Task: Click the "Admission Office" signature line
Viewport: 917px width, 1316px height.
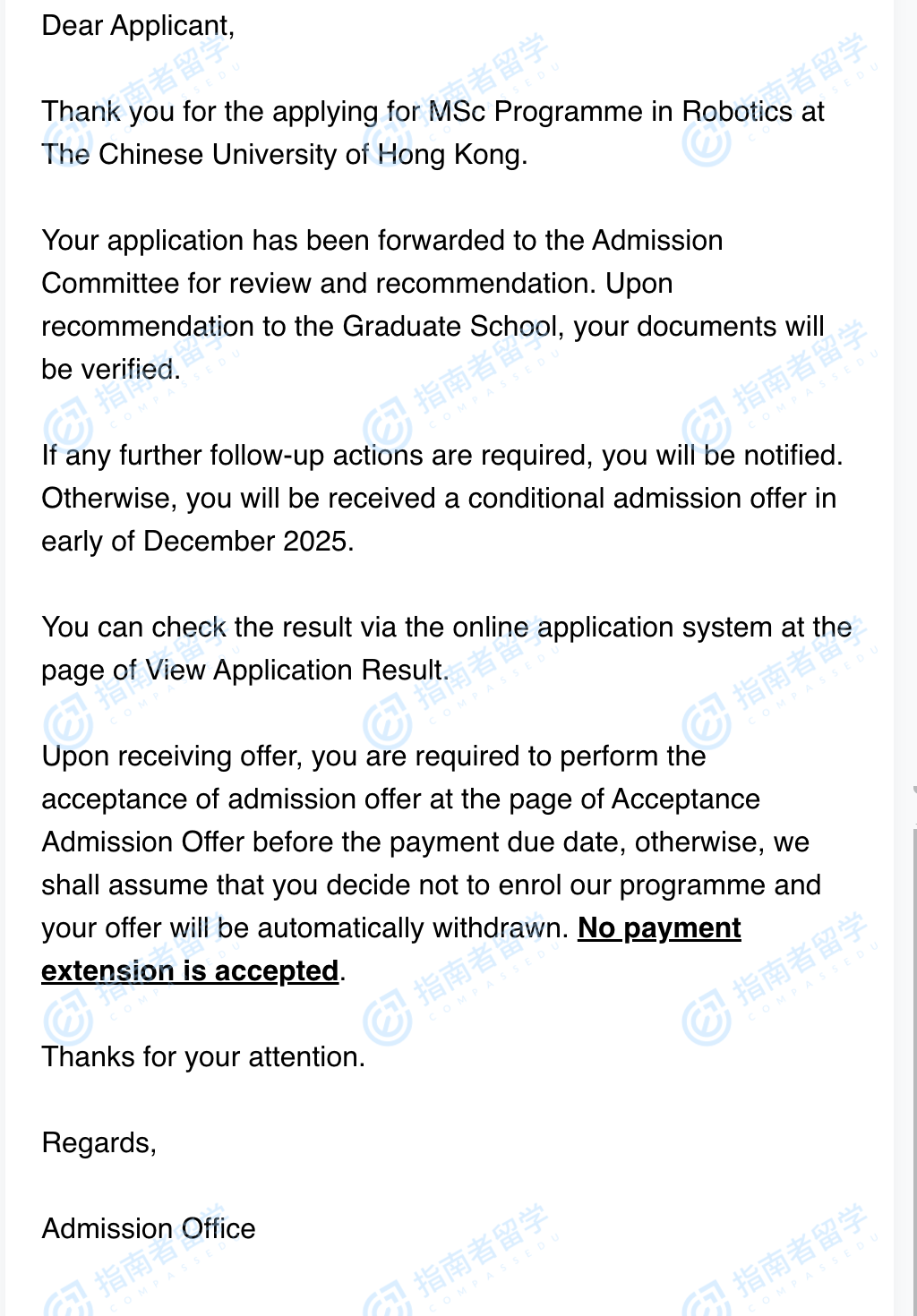Action: tap(149, 1229)
